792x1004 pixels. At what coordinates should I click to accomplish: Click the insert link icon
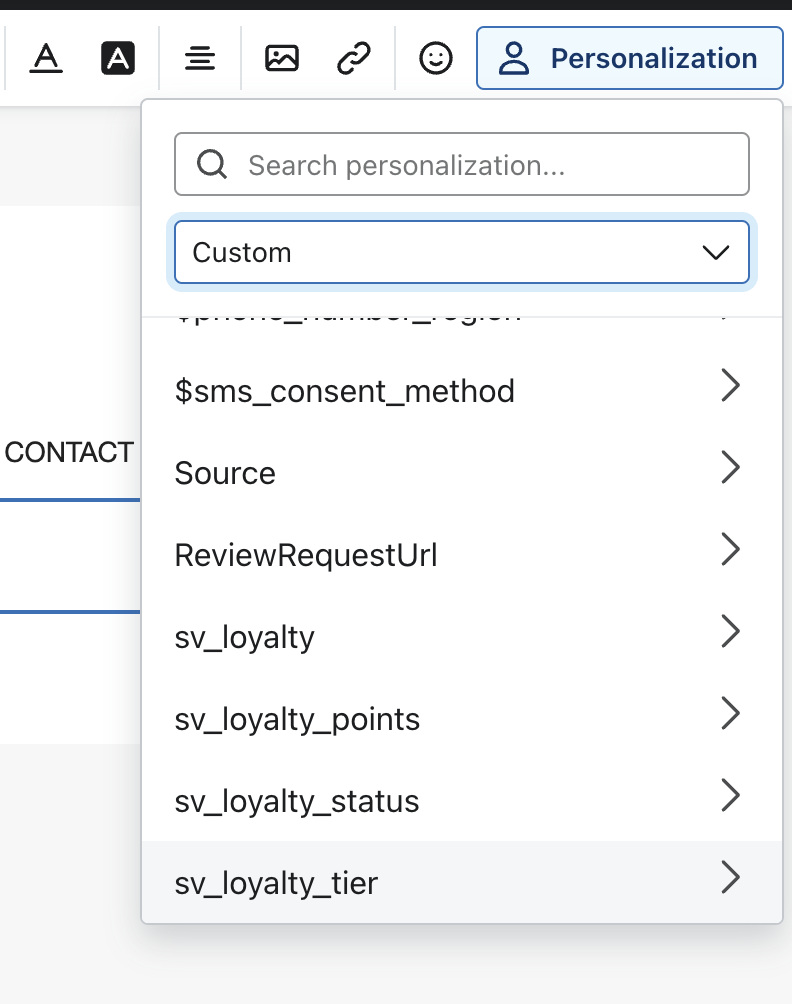click(x=354, y=59)
